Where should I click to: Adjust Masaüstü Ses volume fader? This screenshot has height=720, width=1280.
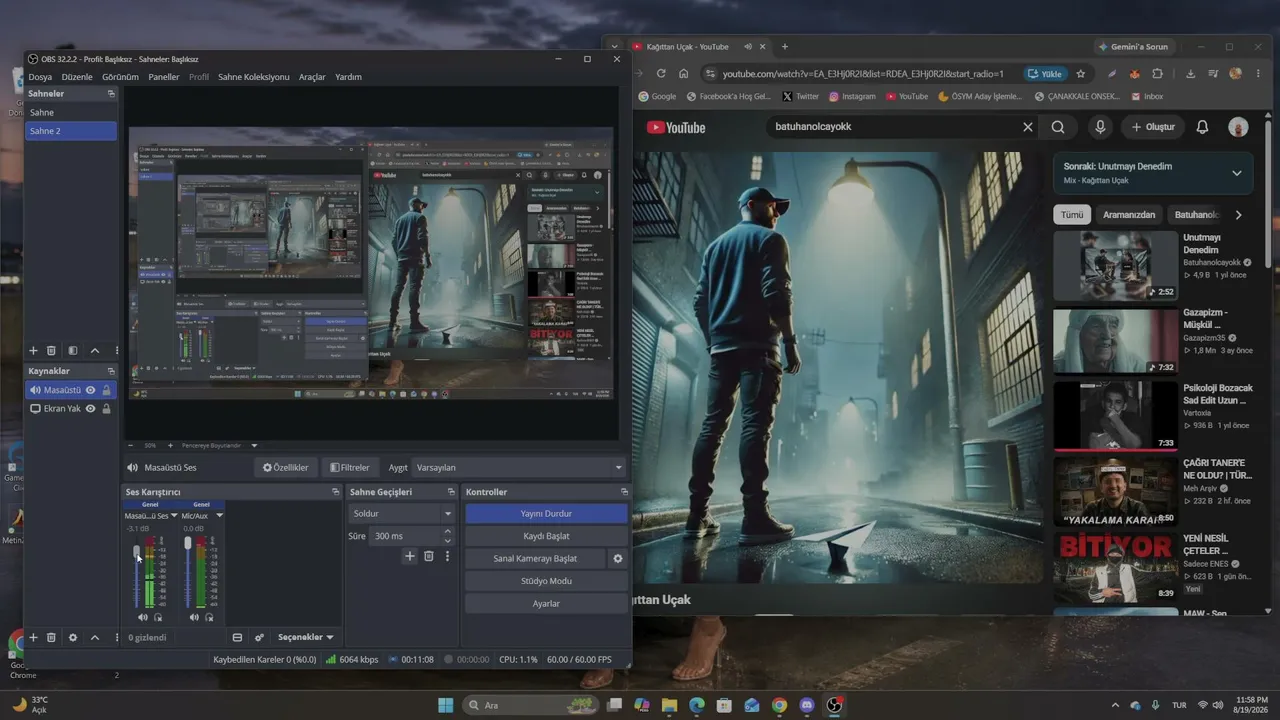pyautogui.click(x=137, y=552)
